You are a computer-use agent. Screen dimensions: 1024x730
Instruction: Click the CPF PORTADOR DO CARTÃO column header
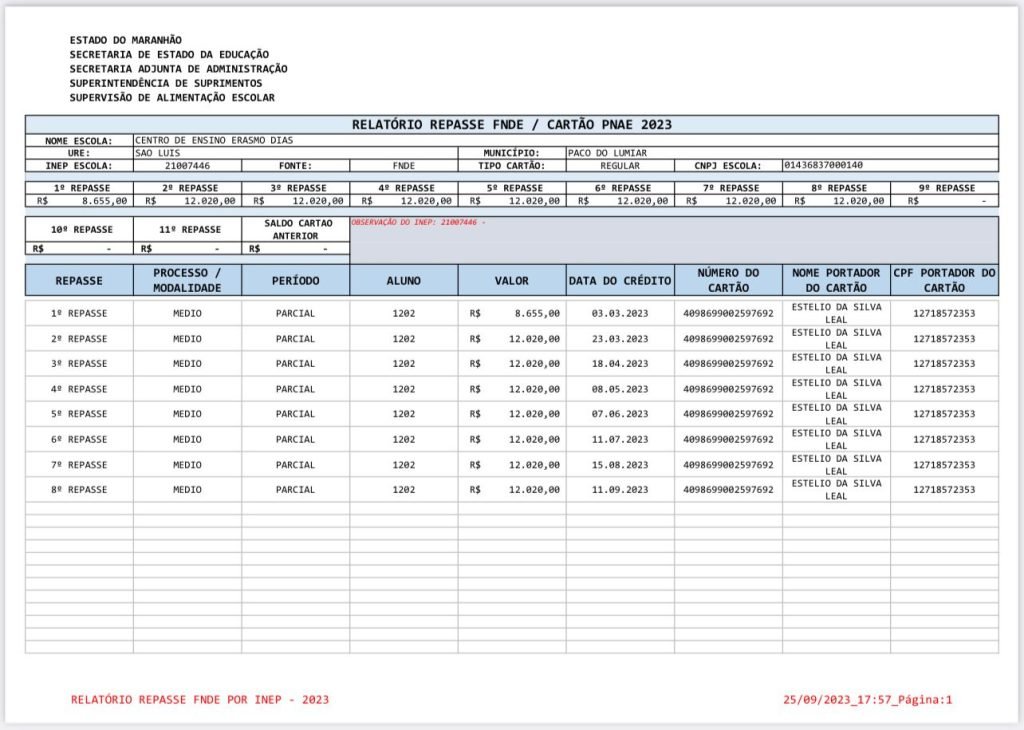[x=944, y=280]
